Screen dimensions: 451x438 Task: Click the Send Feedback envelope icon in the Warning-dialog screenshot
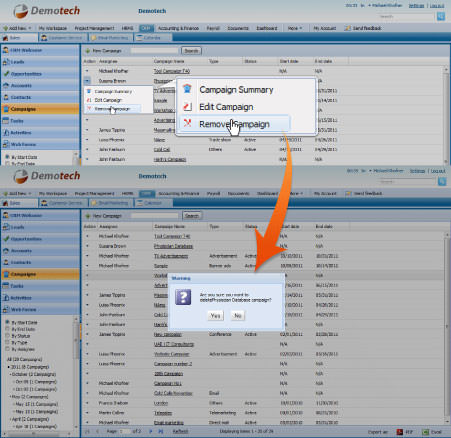point(348,193)
